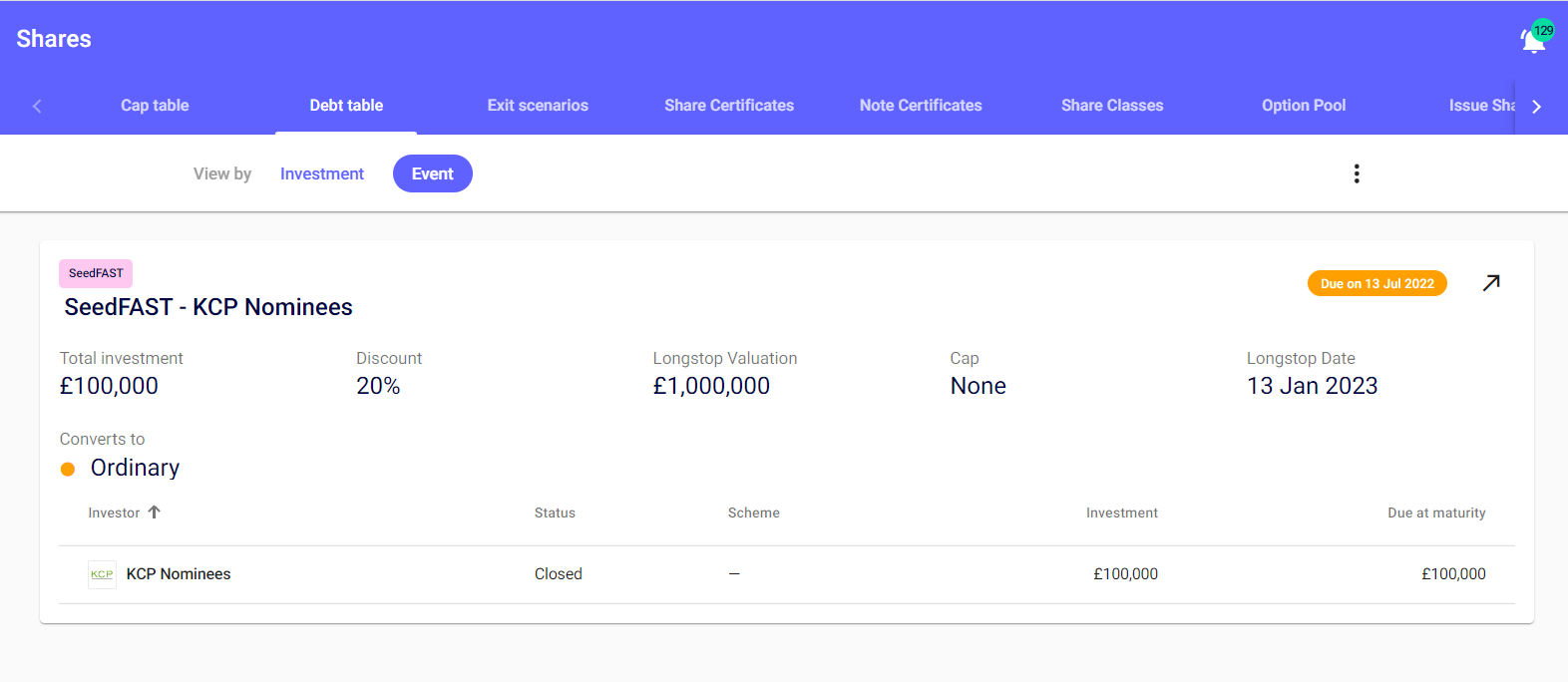The width and height of the screenshot is (1568, 682).
Task: Open the Option Pool tab
Action: click(x=1304, y=106)
